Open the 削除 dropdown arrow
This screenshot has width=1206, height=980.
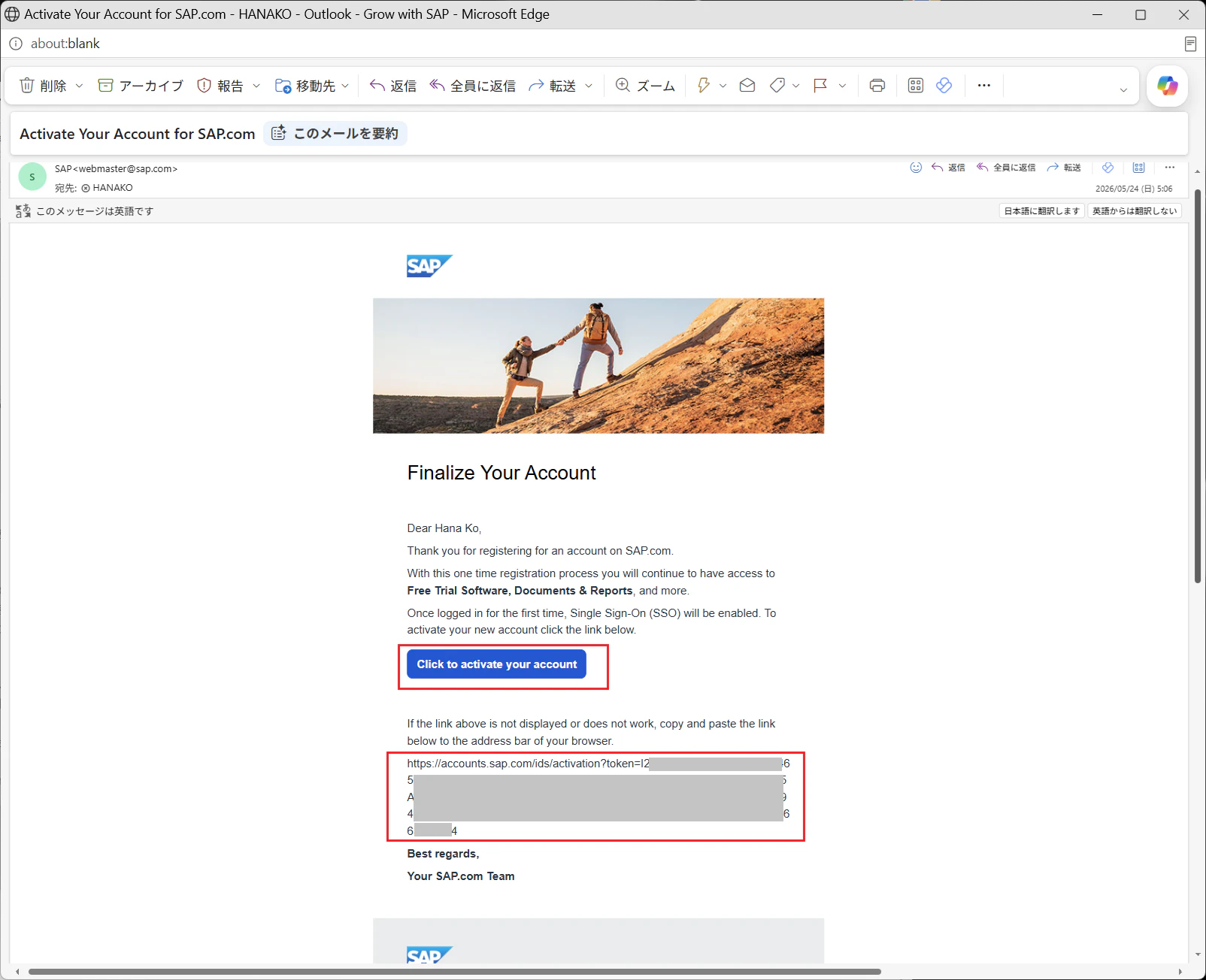click(x=79, y=86)
